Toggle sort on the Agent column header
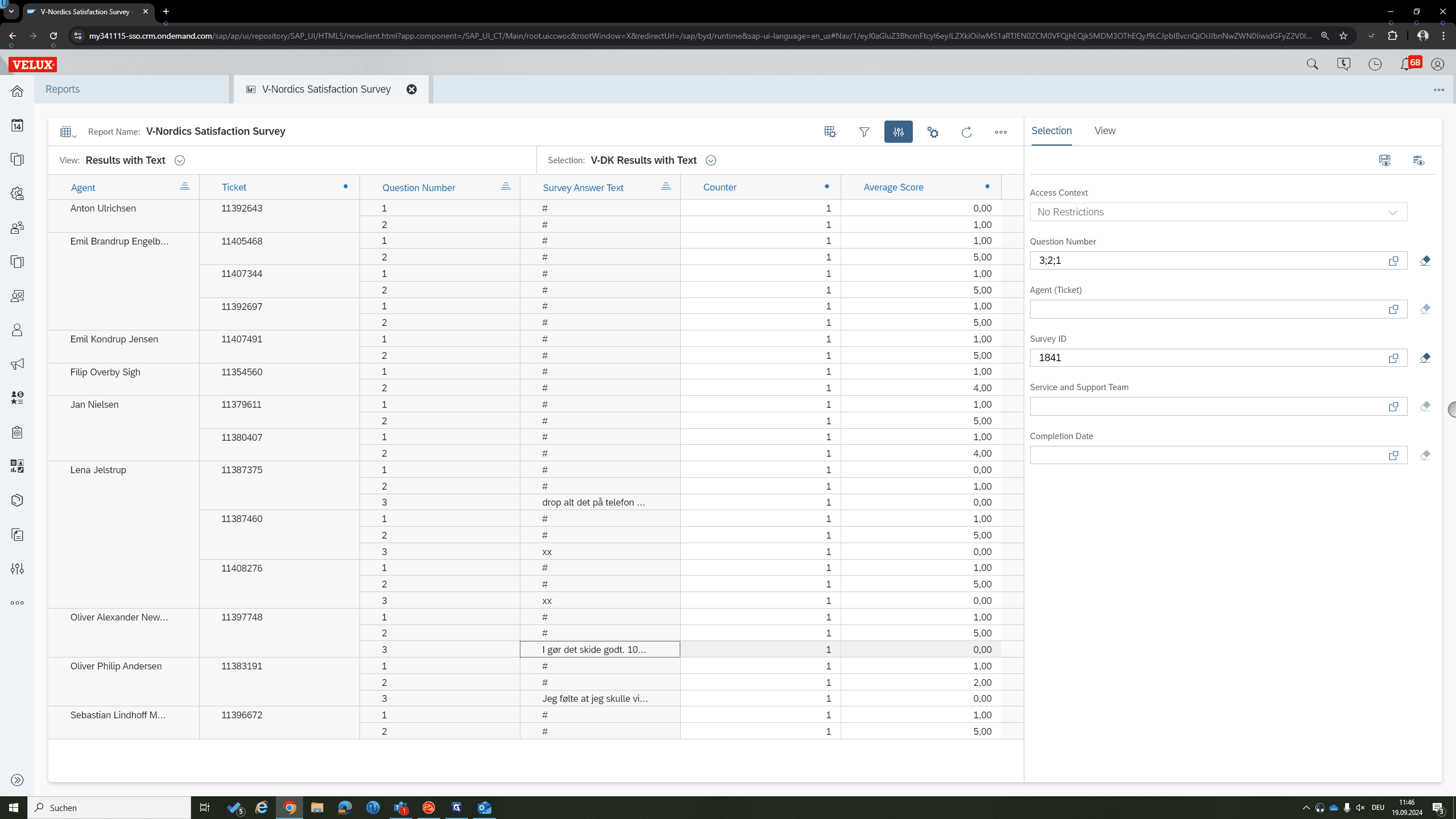 point(185,187)
